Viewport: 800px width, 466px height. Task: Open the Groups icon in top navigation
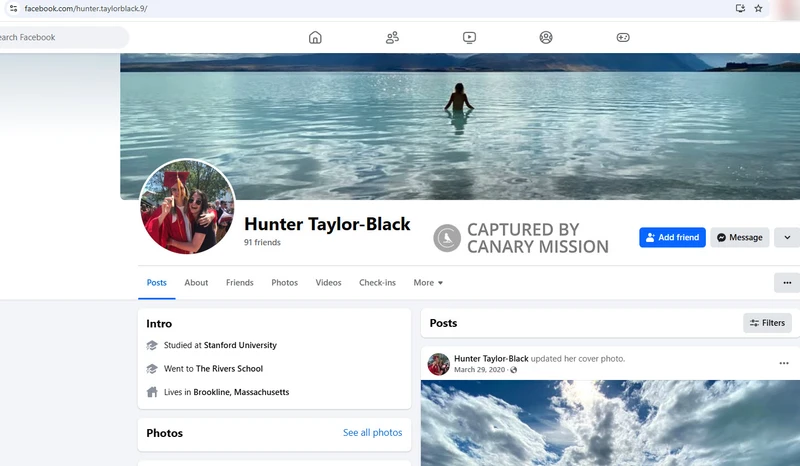pyautogui.click(x=546, y=37)
